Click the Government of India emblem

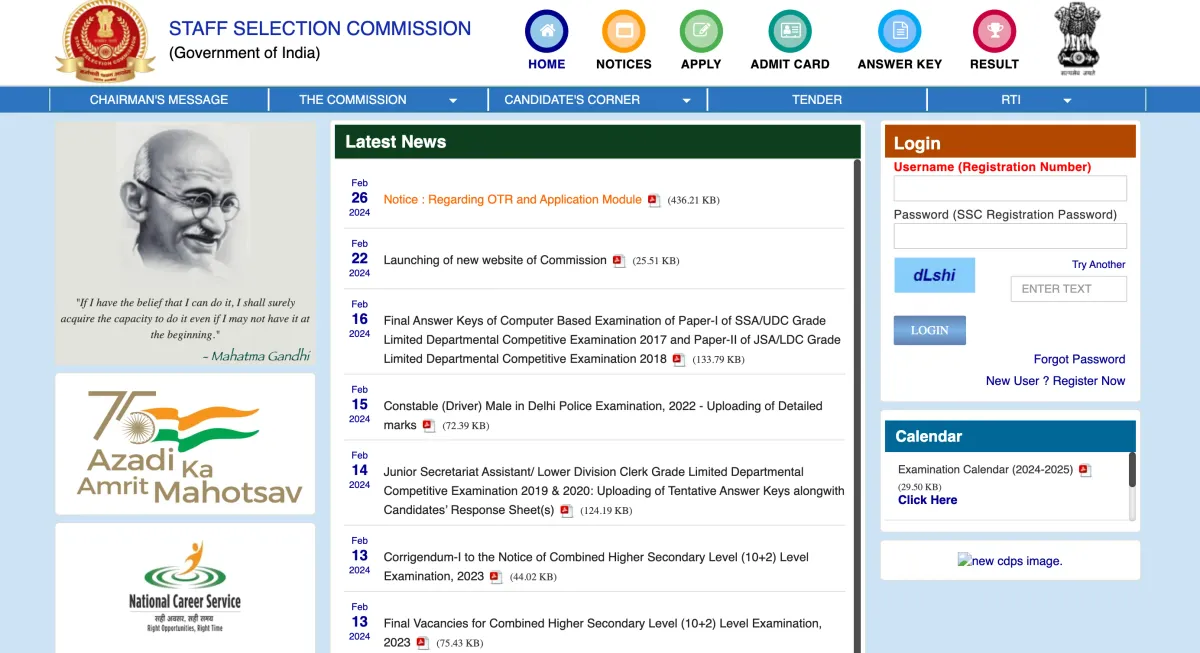[1077, 38]
